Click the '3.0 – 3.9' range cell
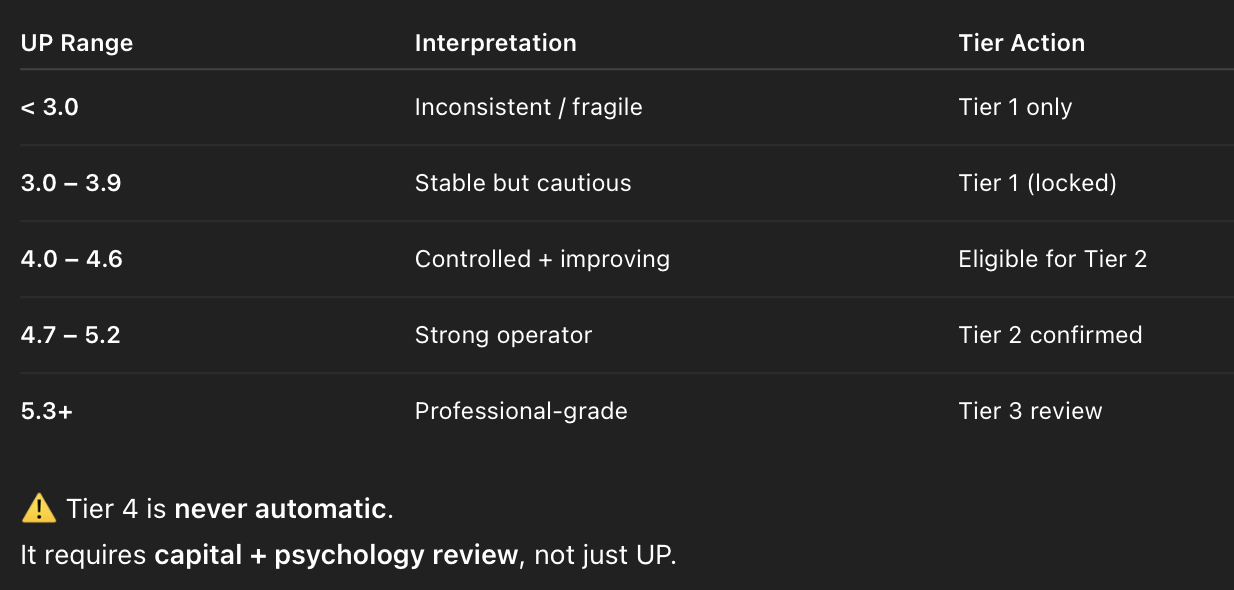The height and width of the screenshot is (590, 1234). 71,183
